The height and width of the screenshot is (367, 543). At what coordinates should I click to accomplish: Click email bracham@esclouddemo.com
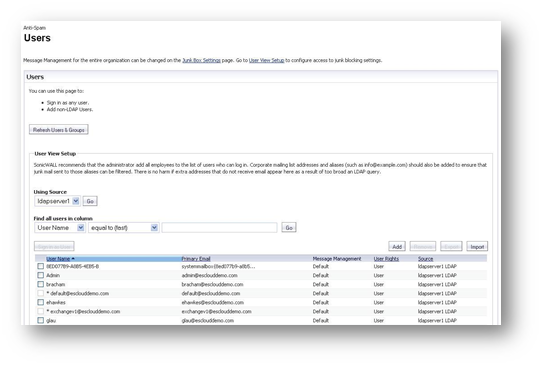(212, 284)
